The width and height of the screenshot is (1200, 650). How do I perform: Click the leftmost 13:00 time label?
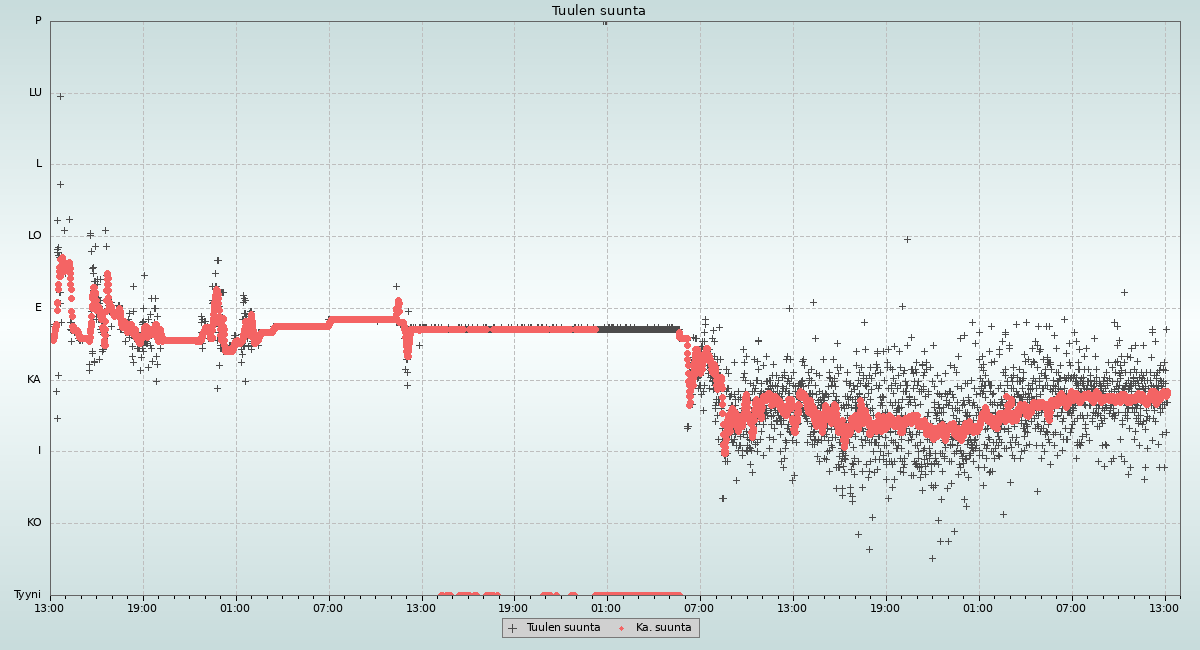(x=49, y=608)
